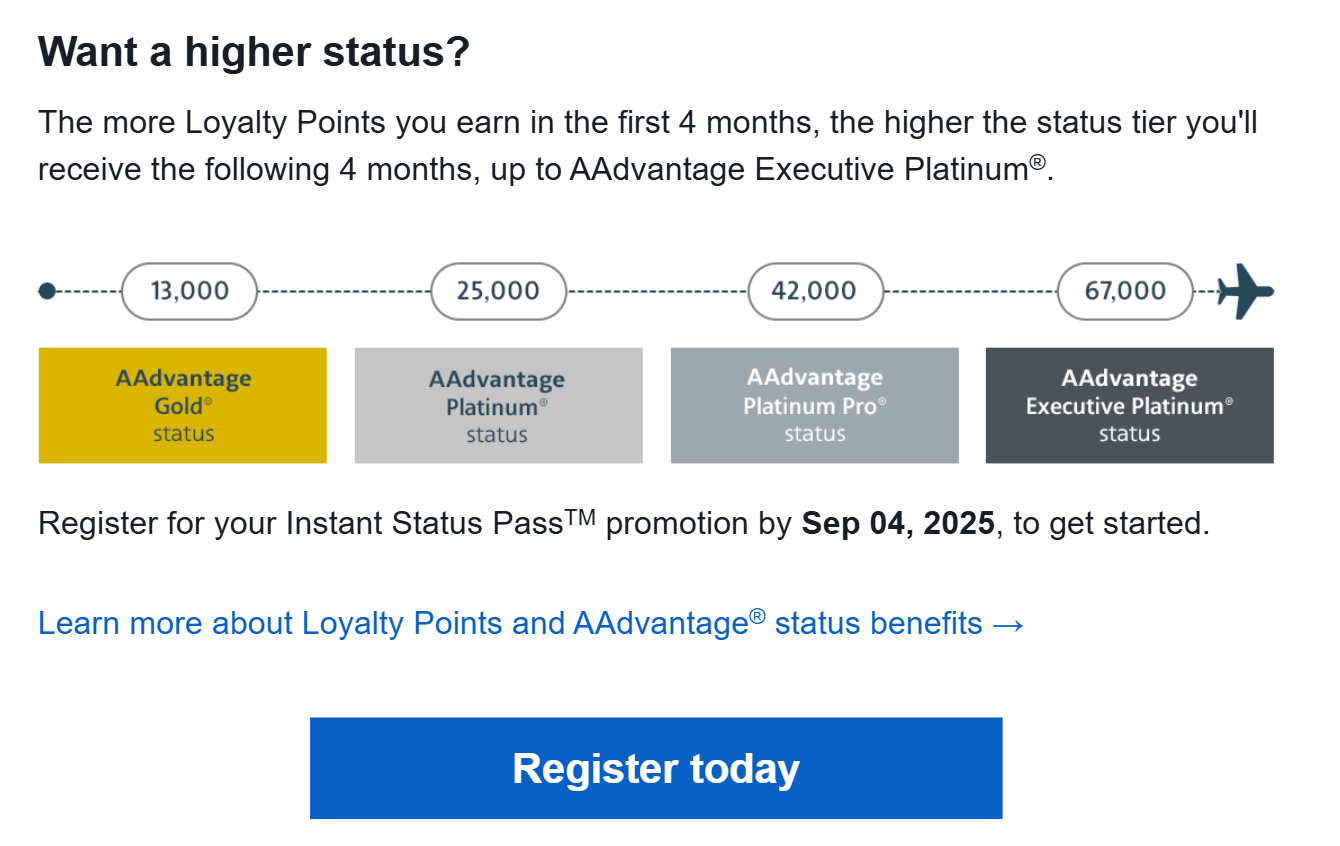Click the dashed line between 13,000 and 25,000
Viewport: 1340px width, 846px height.
[x=344, y=291]
